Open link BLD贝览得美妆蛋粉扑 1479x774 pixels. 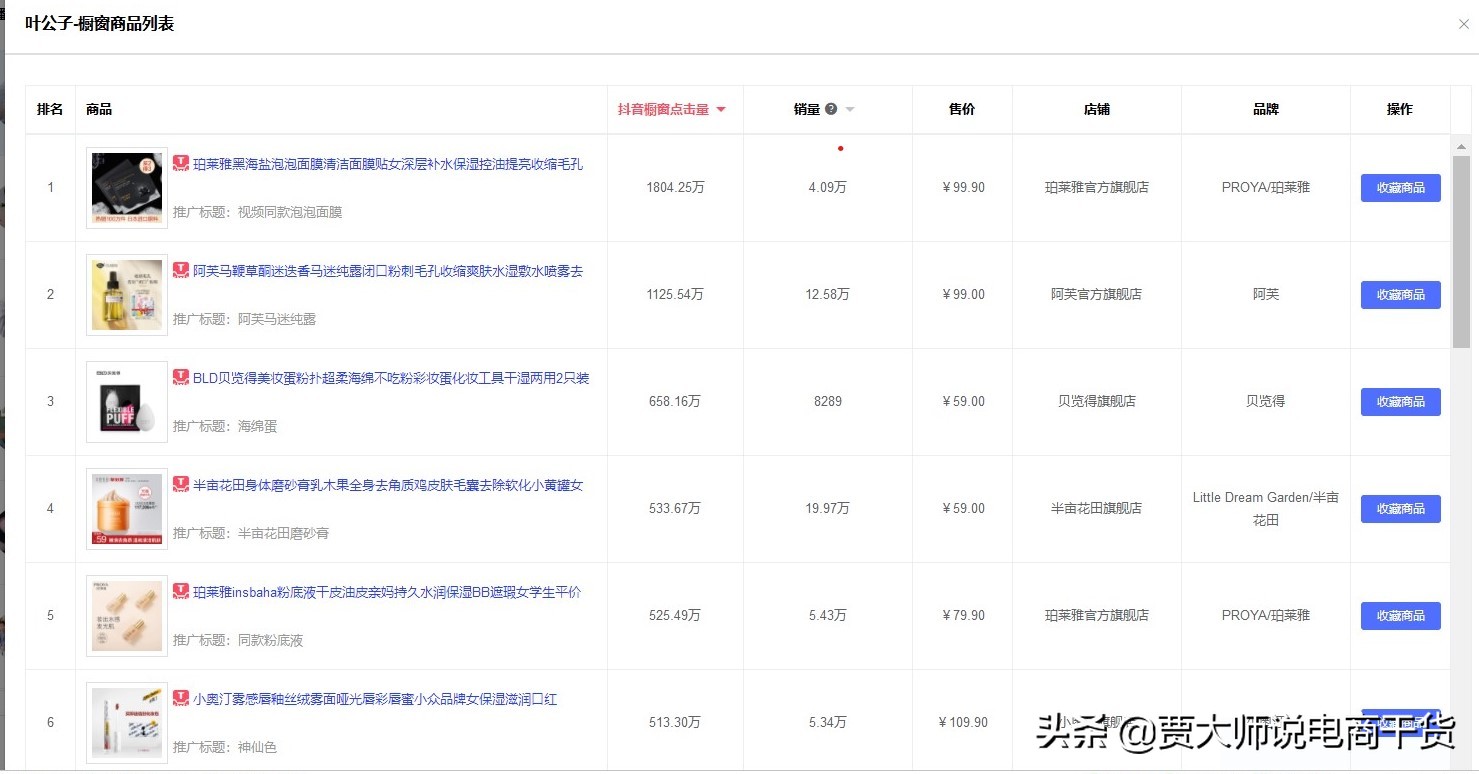(x=391, y=378)
